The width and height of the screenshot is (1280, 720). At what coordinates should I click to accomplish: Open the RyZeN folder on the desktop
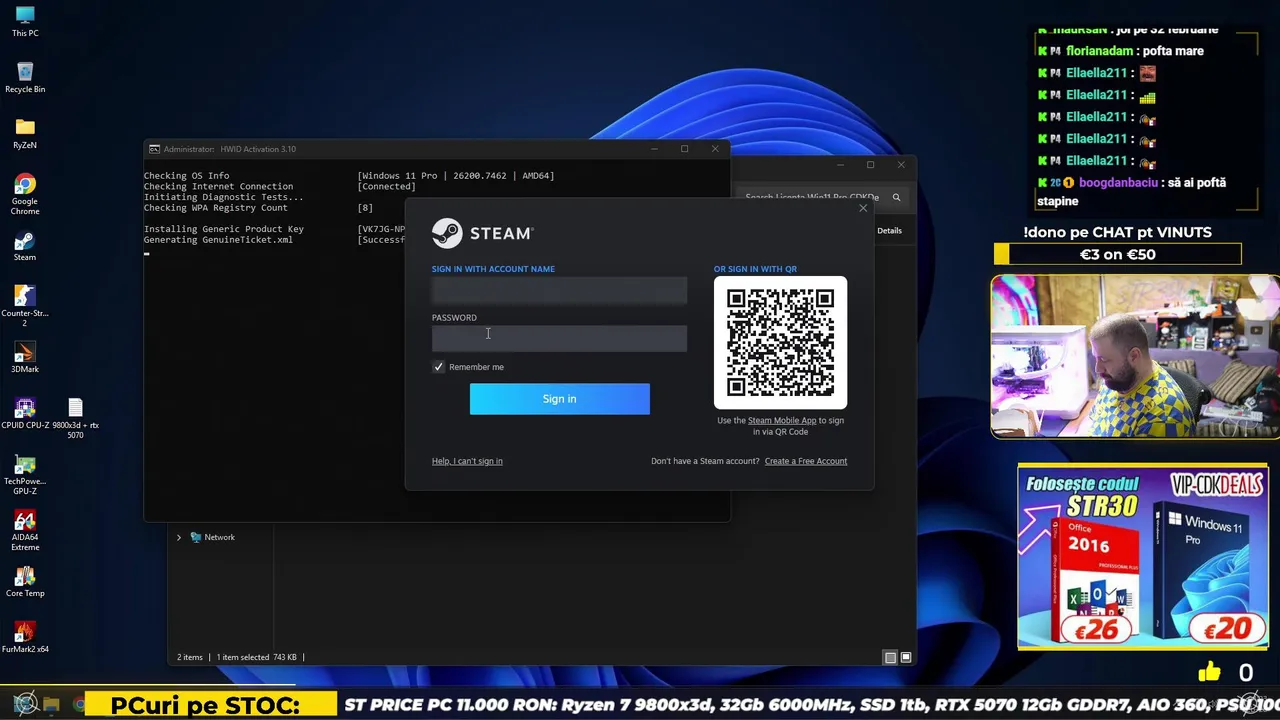[x=25, y=133]
